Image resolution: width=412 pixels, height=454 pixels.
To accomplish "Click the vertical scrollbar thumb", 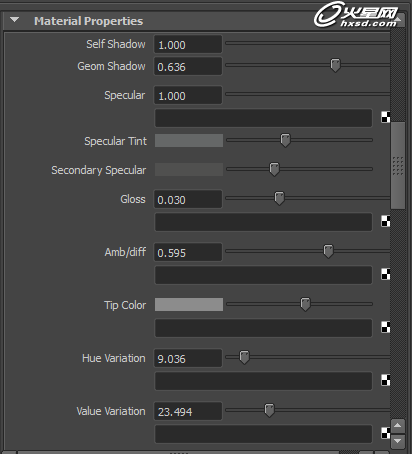I will pos(398,166).
